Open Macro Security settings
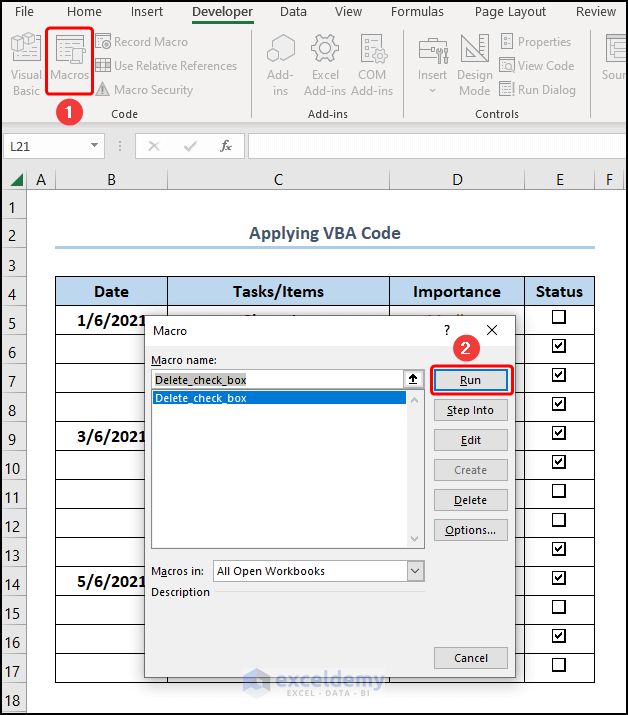This screenshot has height=715, width=628. click(x=145, y=89)
